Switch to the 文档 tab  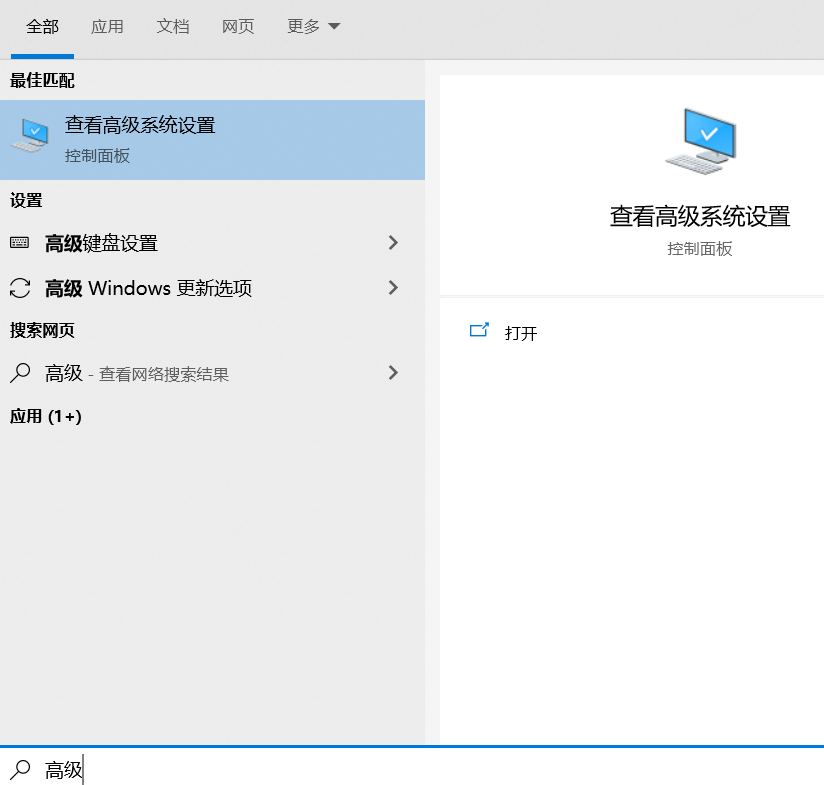[x=173, y=27]
